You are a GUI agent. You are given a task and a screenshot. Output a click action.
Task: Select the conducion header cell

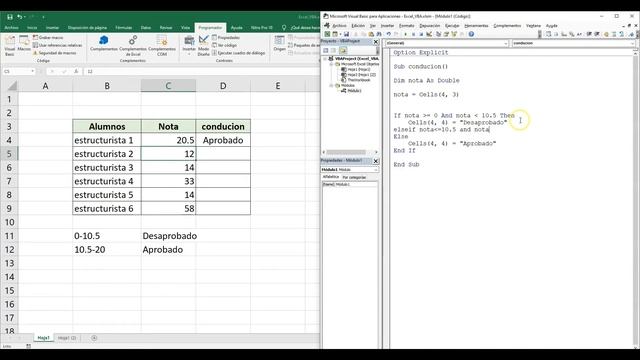(x=223, y=127)
